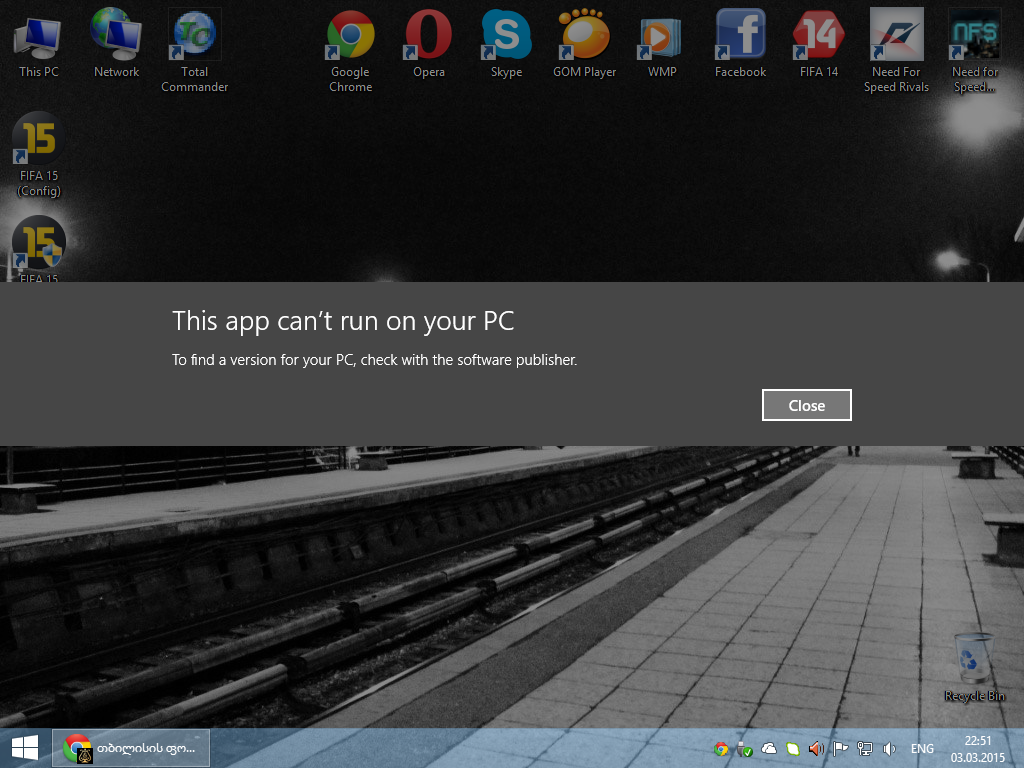Close the error dialog
This screenshot has height=768, width=1024.
pos(806,404)
